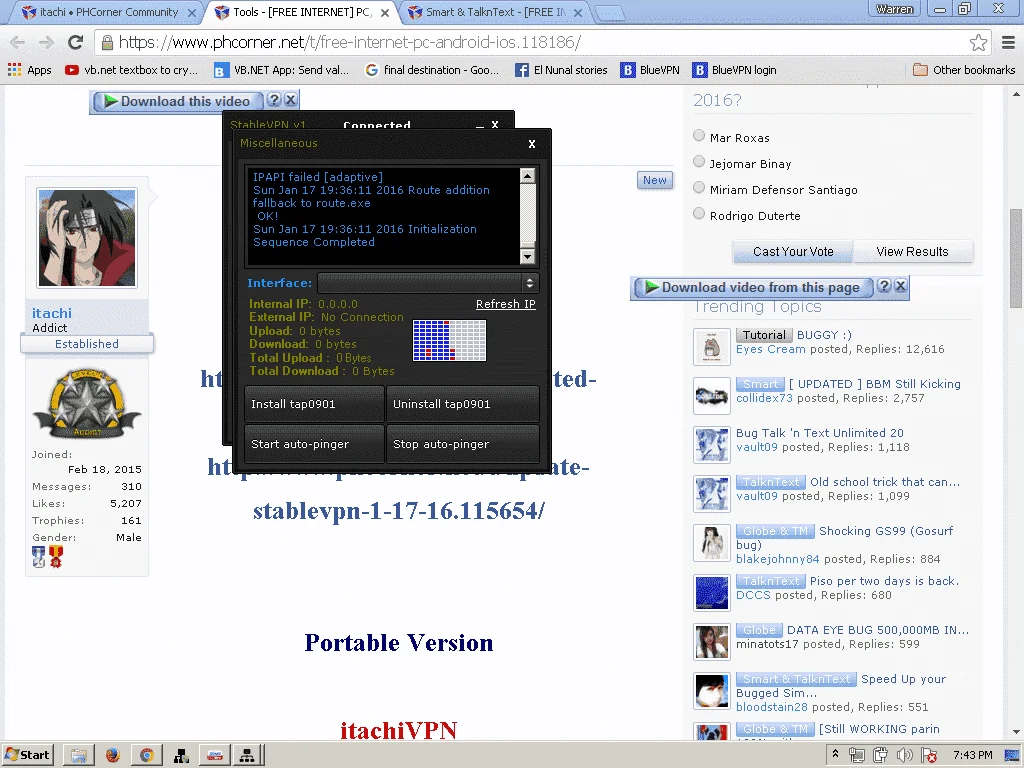The width and height of the screenshot is (1024, 768).
Task: Dismiss the Download this video bar
Action: (291, 100)
